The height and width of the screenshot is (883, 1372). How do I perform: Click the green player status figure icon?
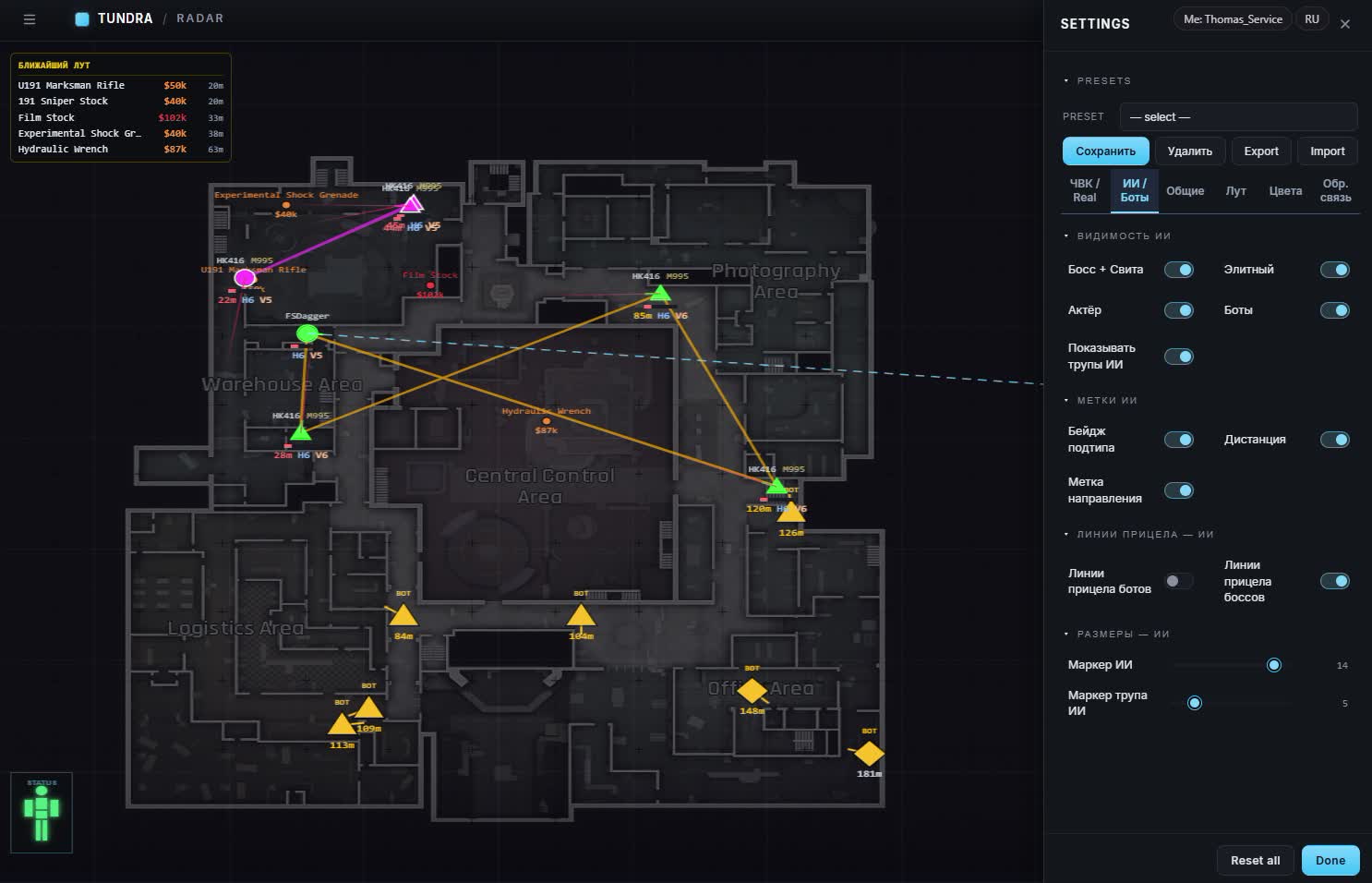42,814
